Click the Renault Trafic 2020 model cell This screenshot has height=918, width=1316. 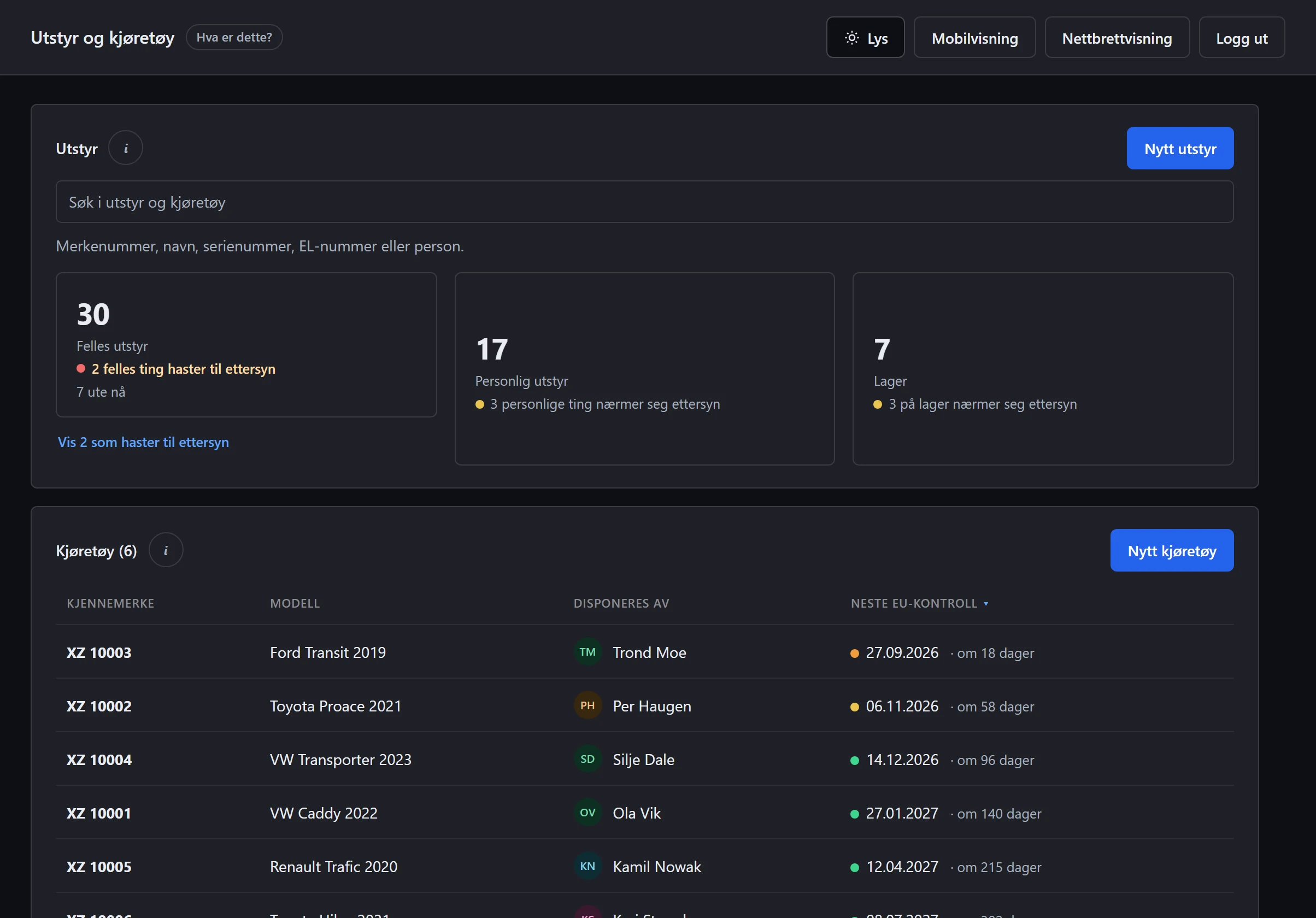click(333, 867)
